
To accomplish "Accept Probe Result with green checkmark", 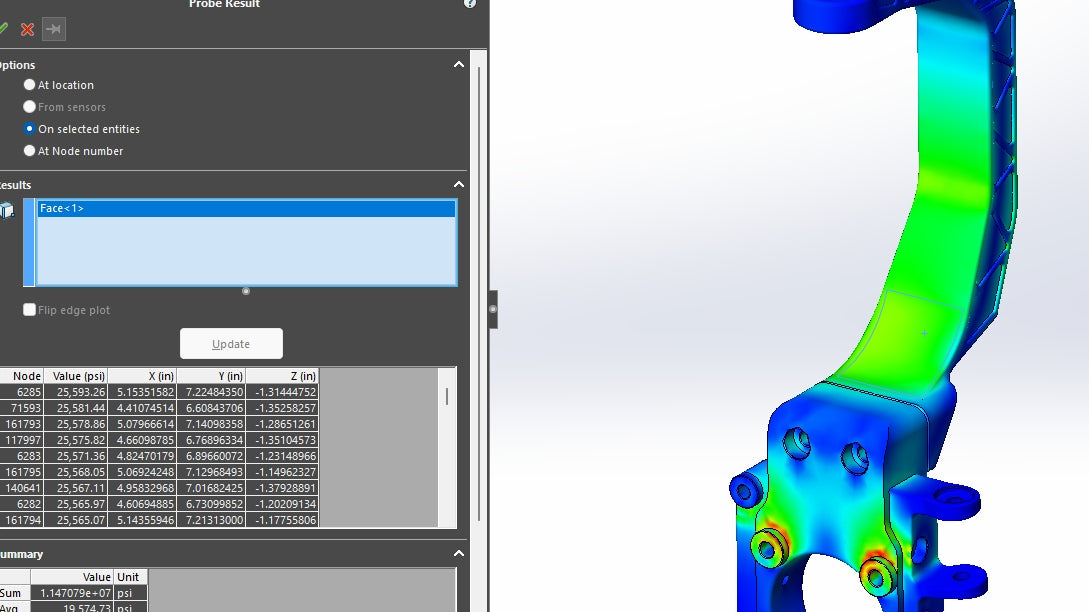I will 3,29.
